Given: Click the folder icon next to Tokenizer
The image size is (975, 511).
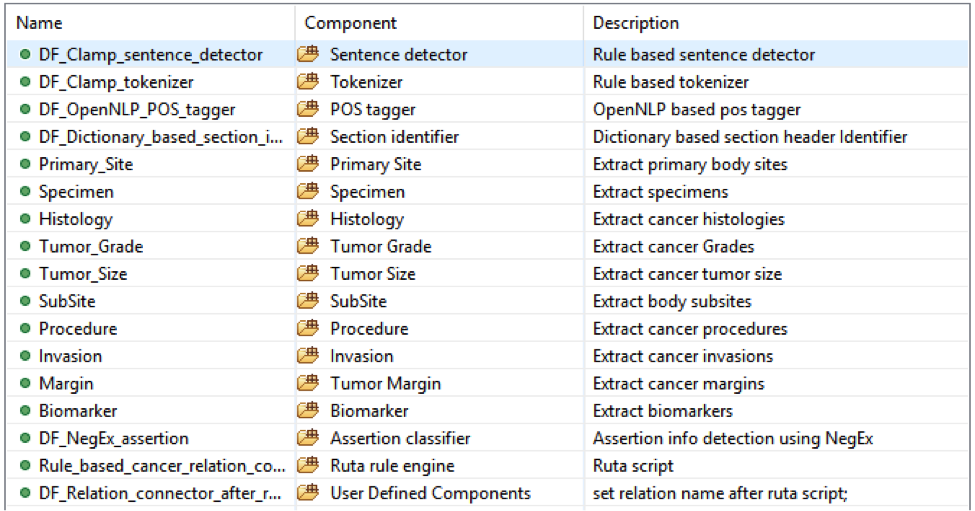Looking at the screenshot, I should pos(308,82).
